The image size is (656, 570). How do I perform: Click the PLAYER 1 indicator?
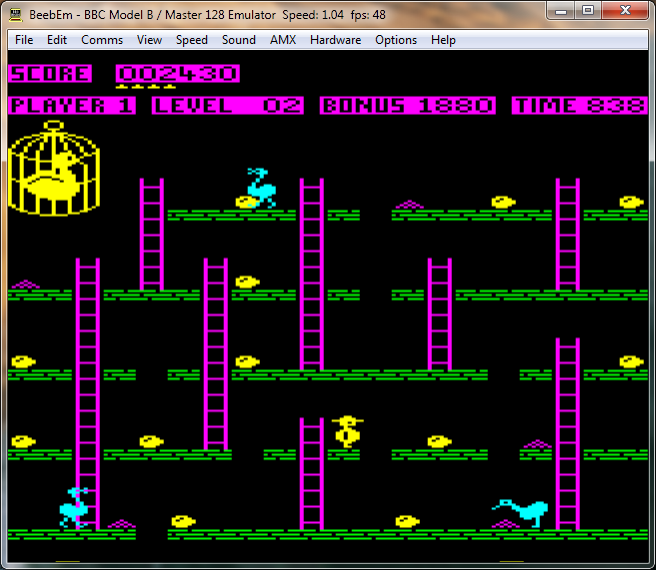pyautogui.click(x=72, y=105)
